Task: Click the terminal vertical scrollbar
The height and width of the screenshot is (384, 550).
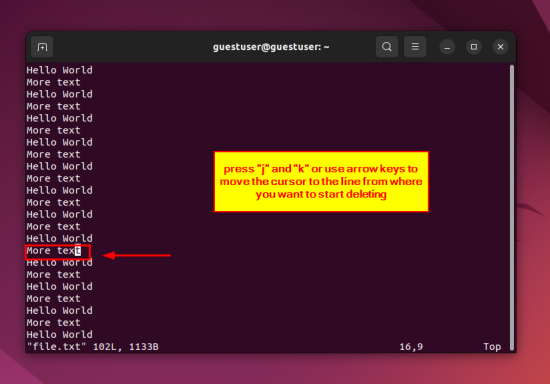Action: [512, 207]
